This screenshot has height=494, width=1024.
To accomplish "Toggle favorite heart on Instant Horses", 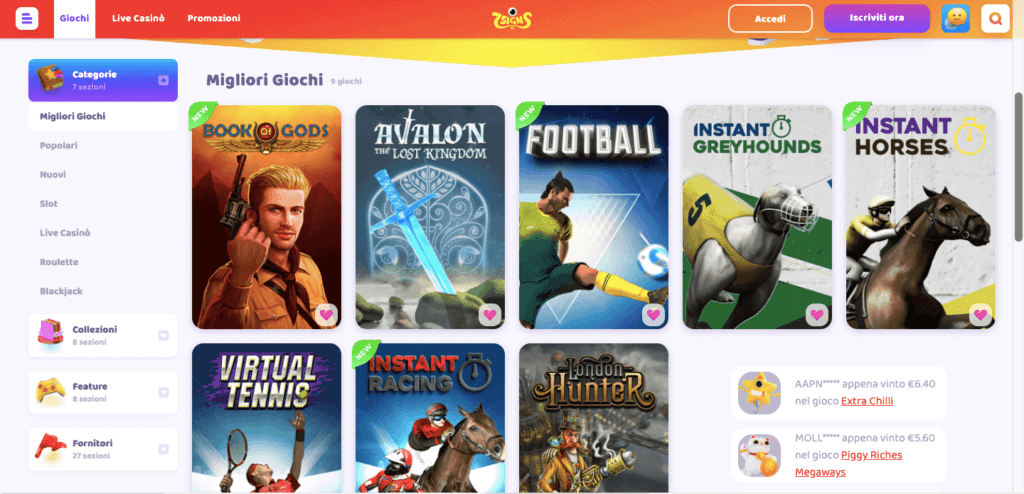I will coord(980,315).
